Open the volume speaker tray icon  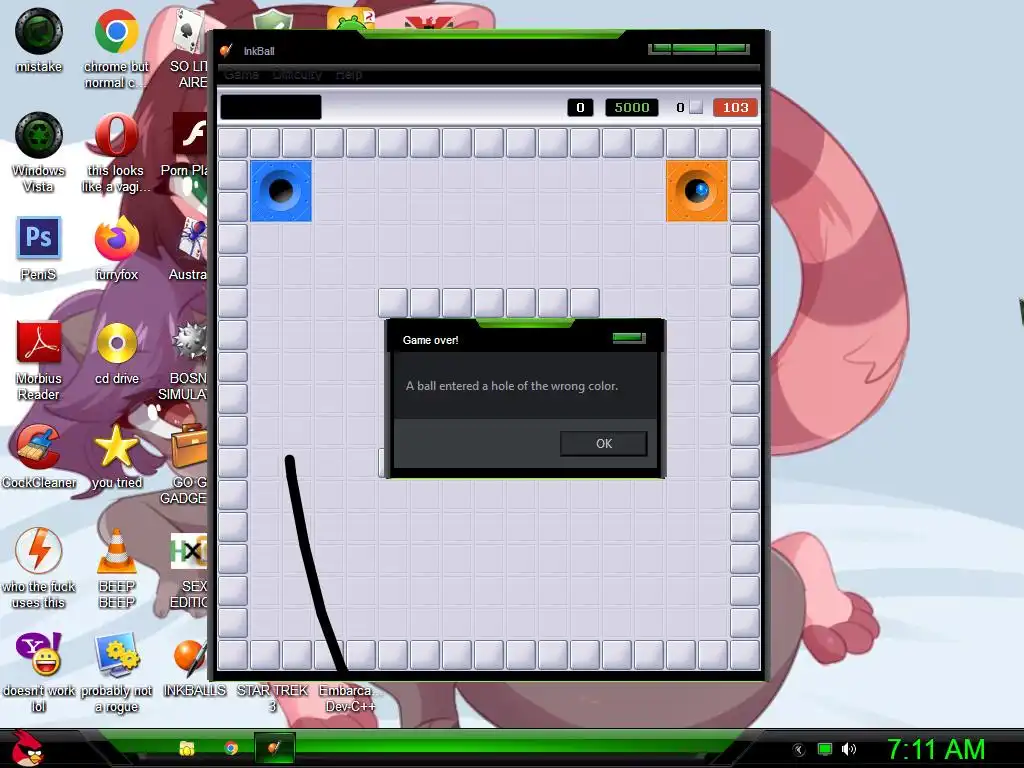pos(848,749)
